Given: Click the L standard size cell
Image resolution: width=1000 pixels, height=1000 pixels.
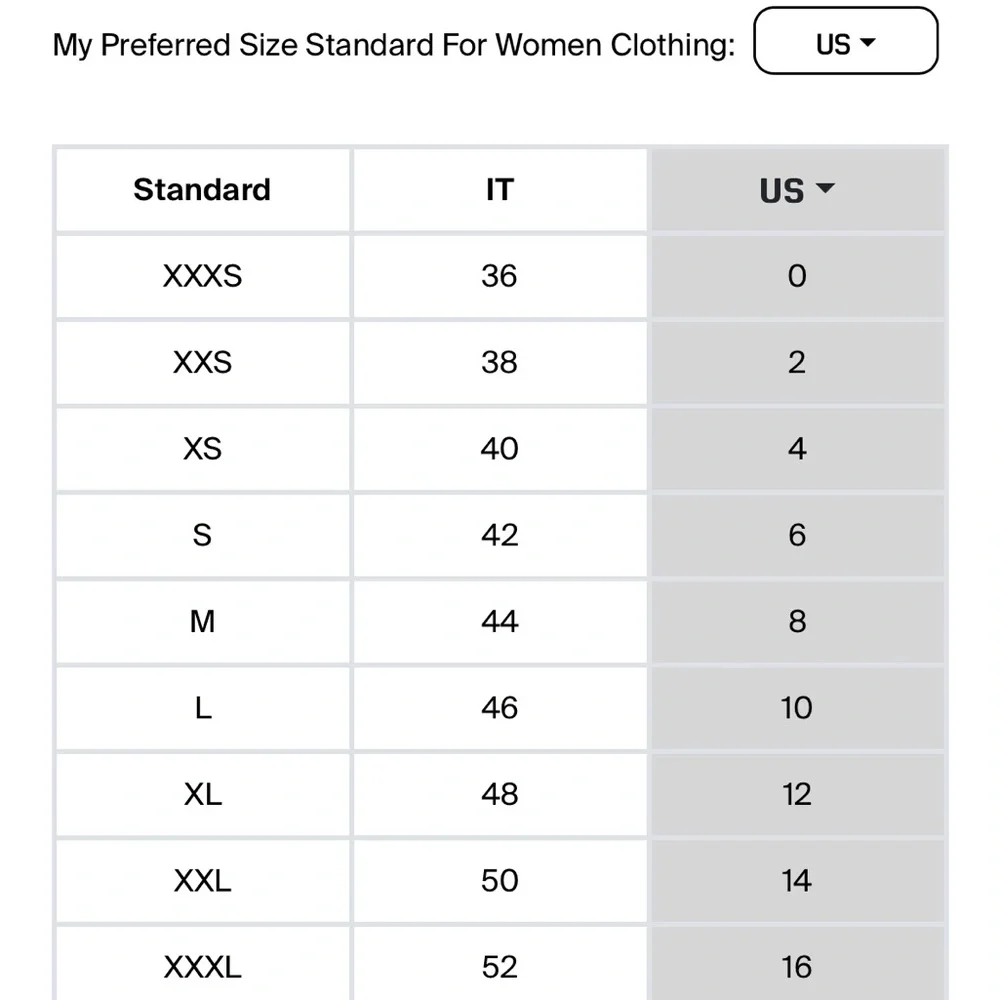Looking at the screenshot, I should [202, 708].
